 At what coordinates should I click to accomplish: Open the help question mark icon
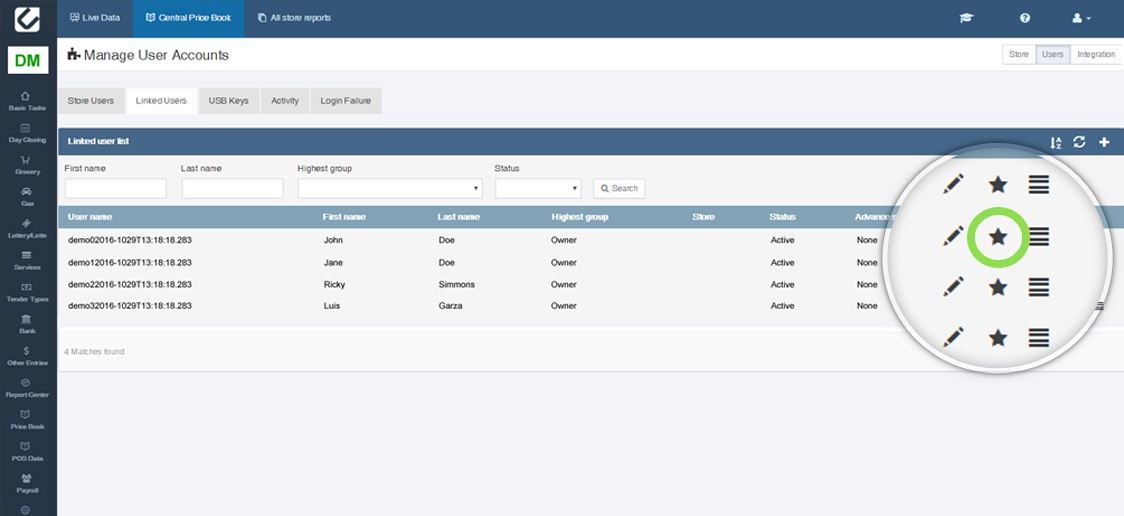pyautogui.click(x=1025, y=18)
